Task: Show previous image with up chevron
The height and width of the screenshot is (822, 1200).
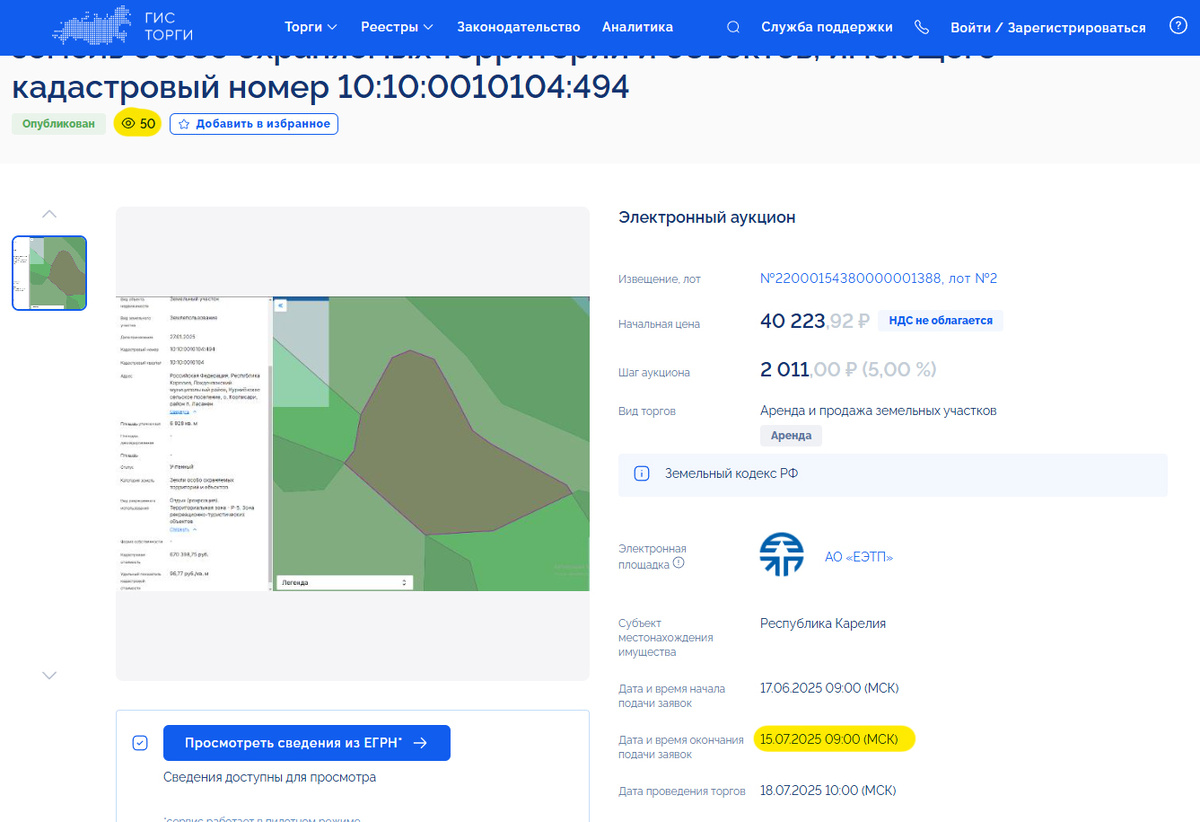Action: (49, 214)
